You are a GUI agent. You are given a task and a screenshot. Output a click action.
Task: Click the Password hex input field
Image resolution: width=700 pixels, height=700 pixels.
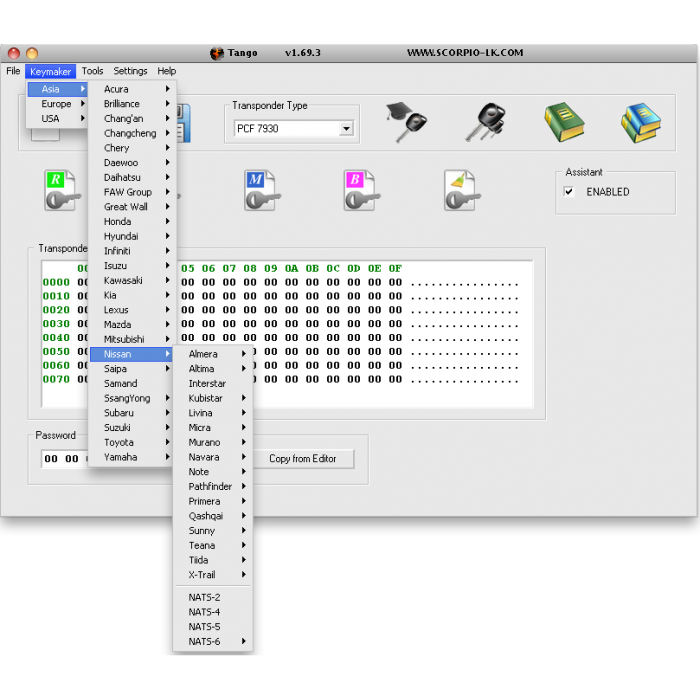tap(65, 458)
